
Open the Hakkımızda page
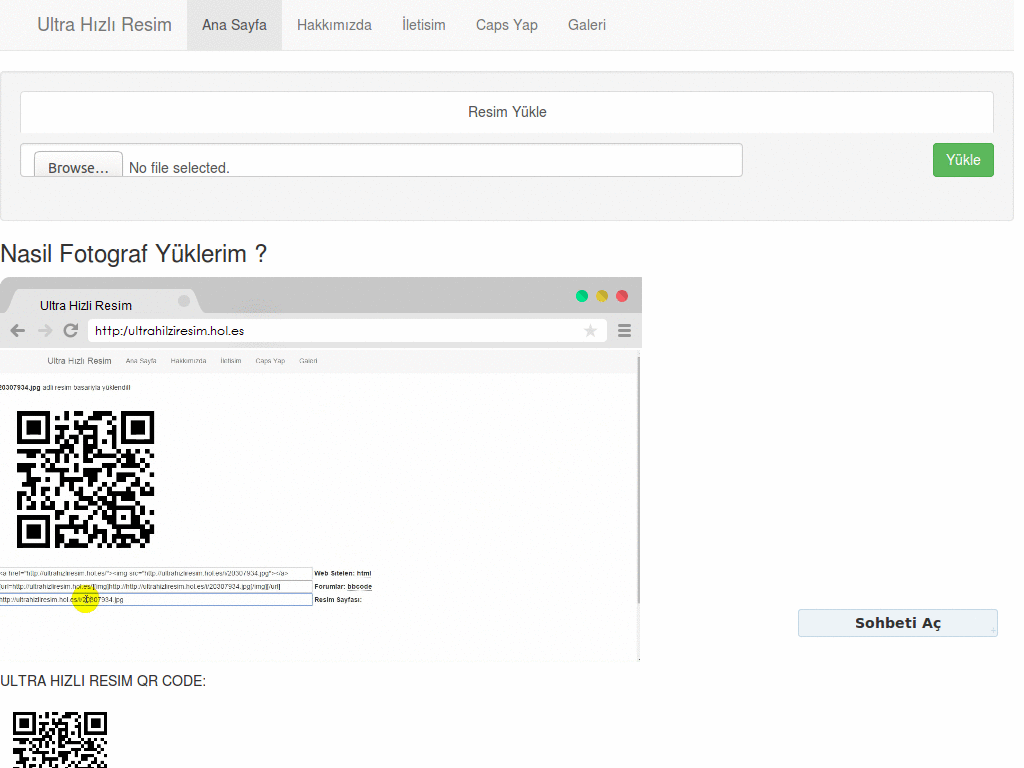point(334,25)
